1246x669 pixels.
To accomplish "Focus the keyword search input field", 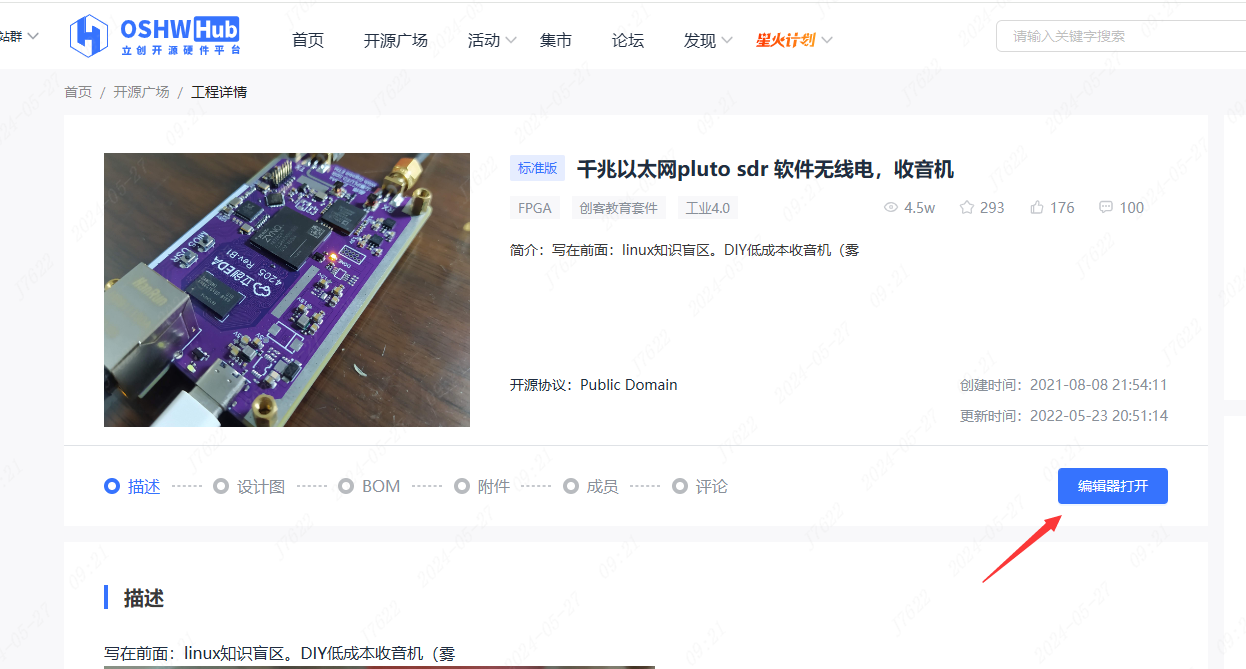I will tap(1120, 36).
